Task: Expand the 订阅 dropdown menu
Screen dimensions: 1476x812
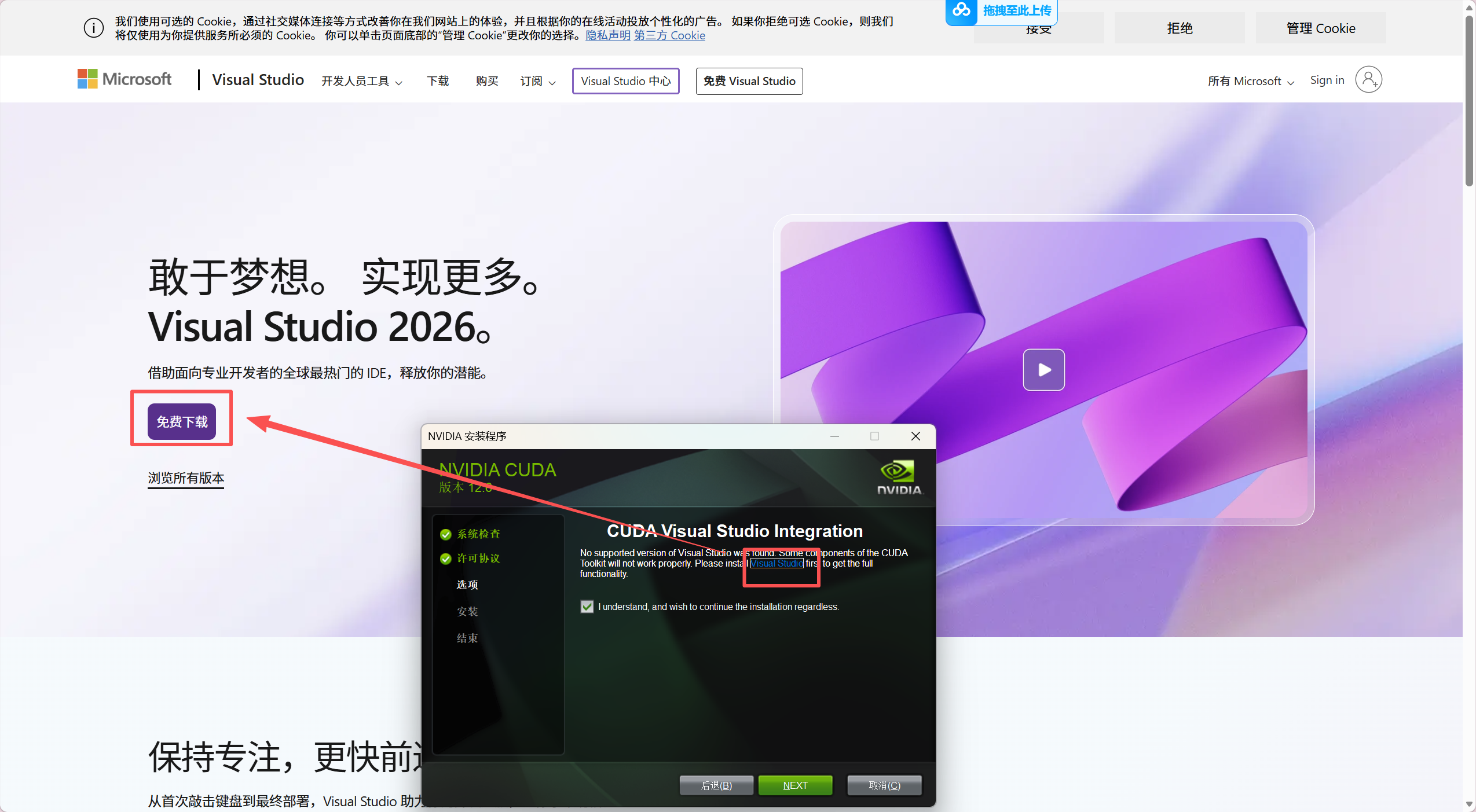Action: pos(537,82)
